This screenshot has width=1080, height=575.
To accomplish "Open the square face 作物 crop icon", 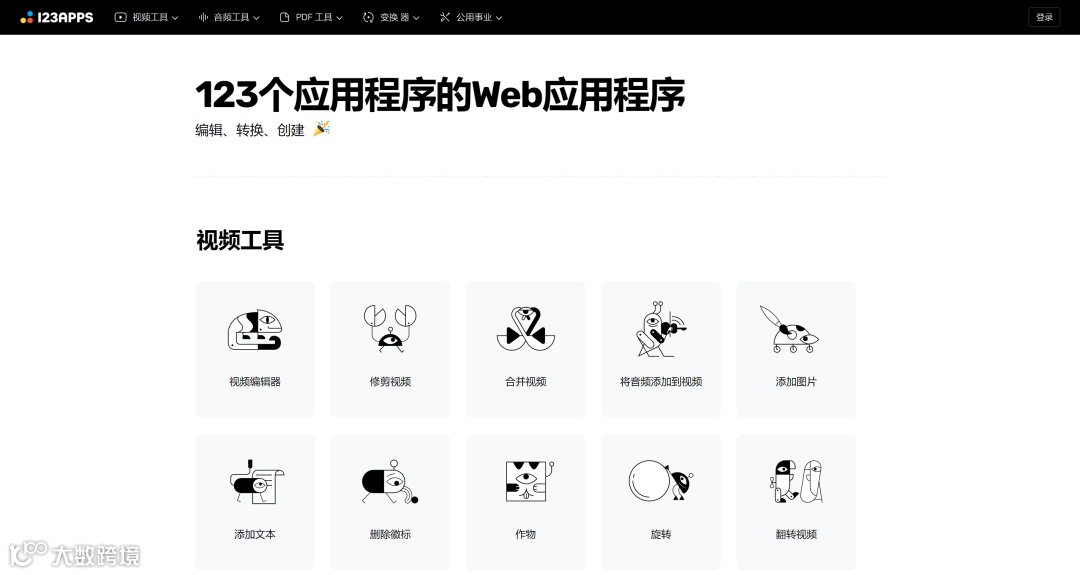I will pos(529,481).
